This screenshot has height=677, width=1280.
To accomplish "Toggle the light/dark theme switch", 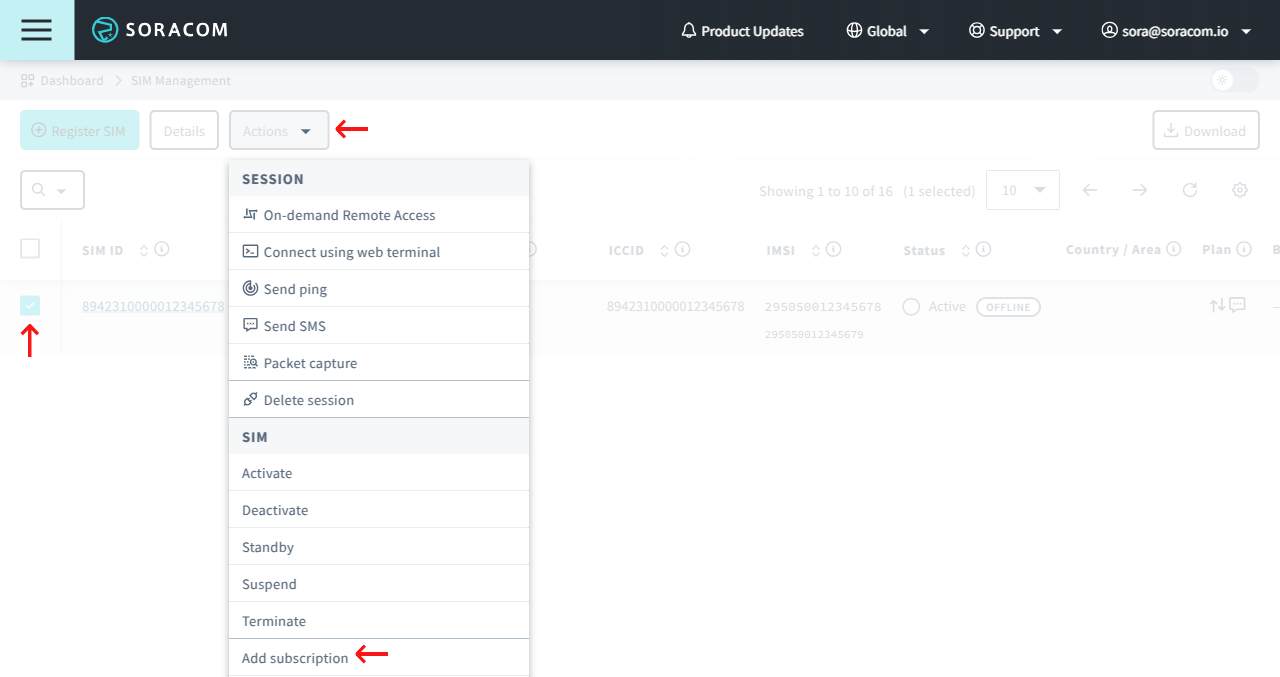I will (x=1234, y=80).
